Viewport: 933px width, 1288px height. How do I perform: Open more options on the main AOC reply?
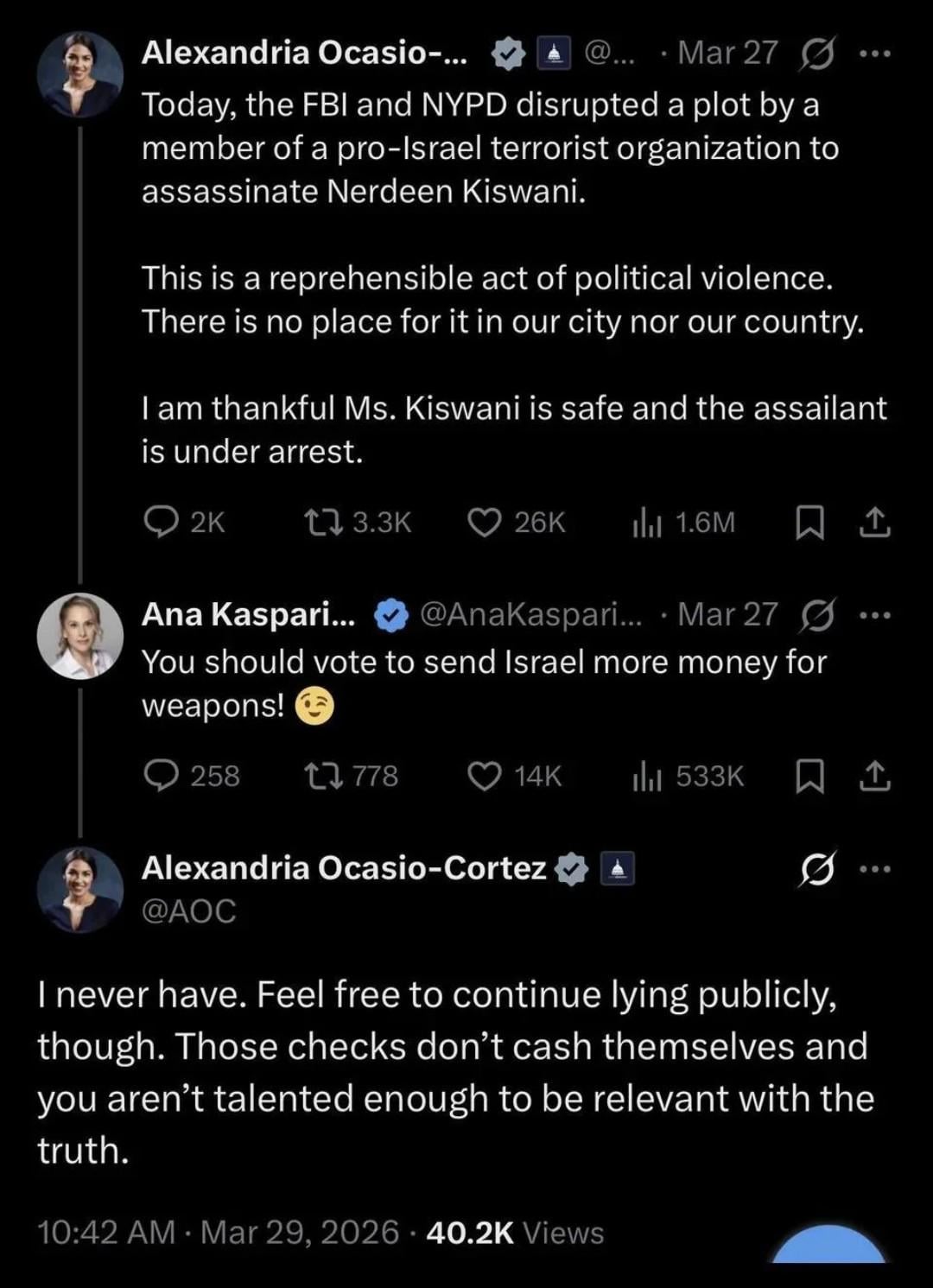(x=874, y=868)
